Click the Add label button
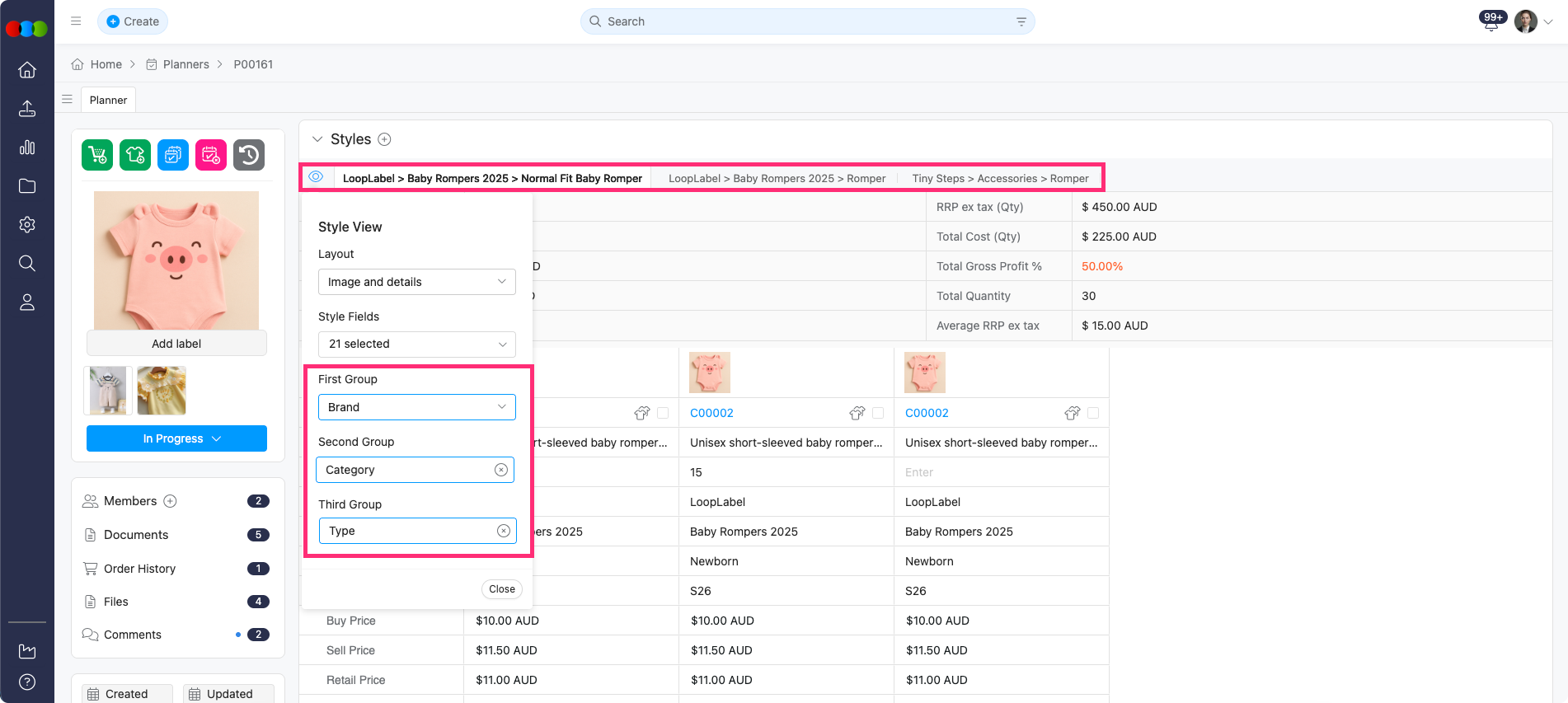This screenshot has width=1568, height=703. [x=176, y=344]
